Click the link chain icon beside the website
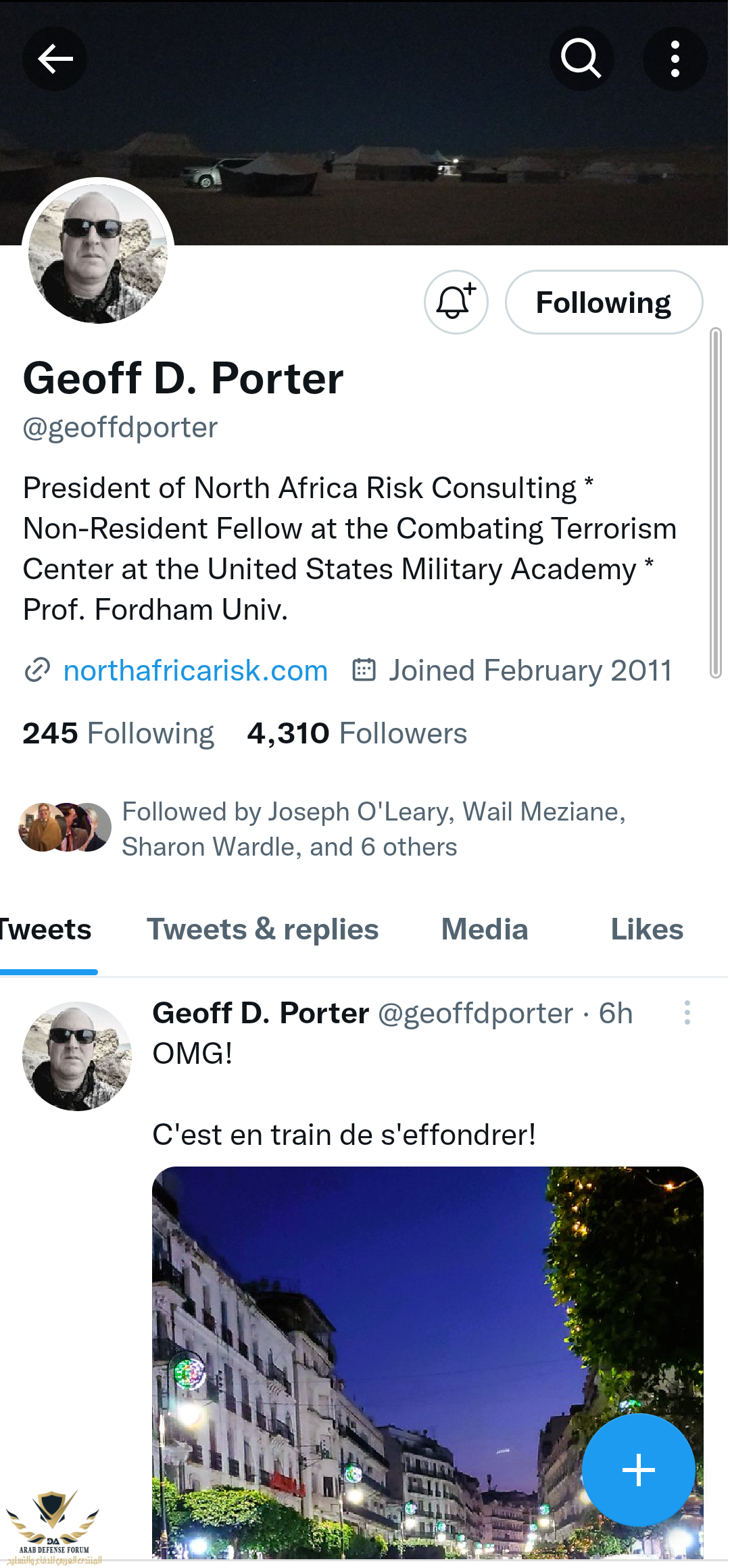The image size is (730, 1568). (37, 670)
